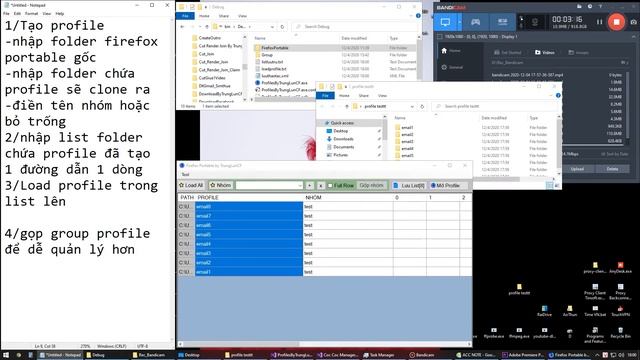
Task: Open AnyDesk.exe desktop icon
Action: tap(620, 268)
